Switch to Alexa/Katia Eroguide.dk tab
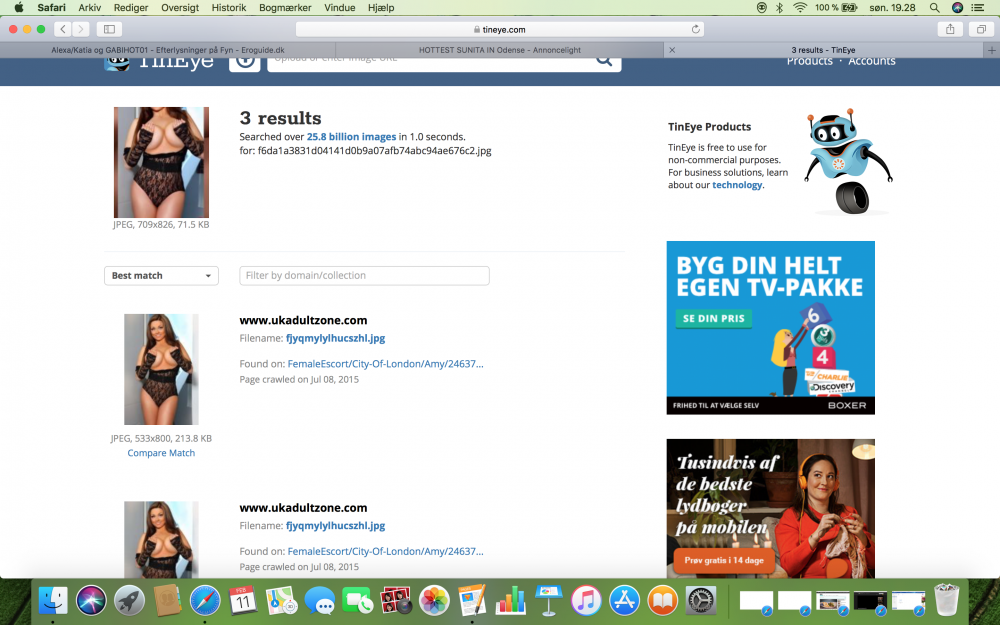 (x=168, y=50)
